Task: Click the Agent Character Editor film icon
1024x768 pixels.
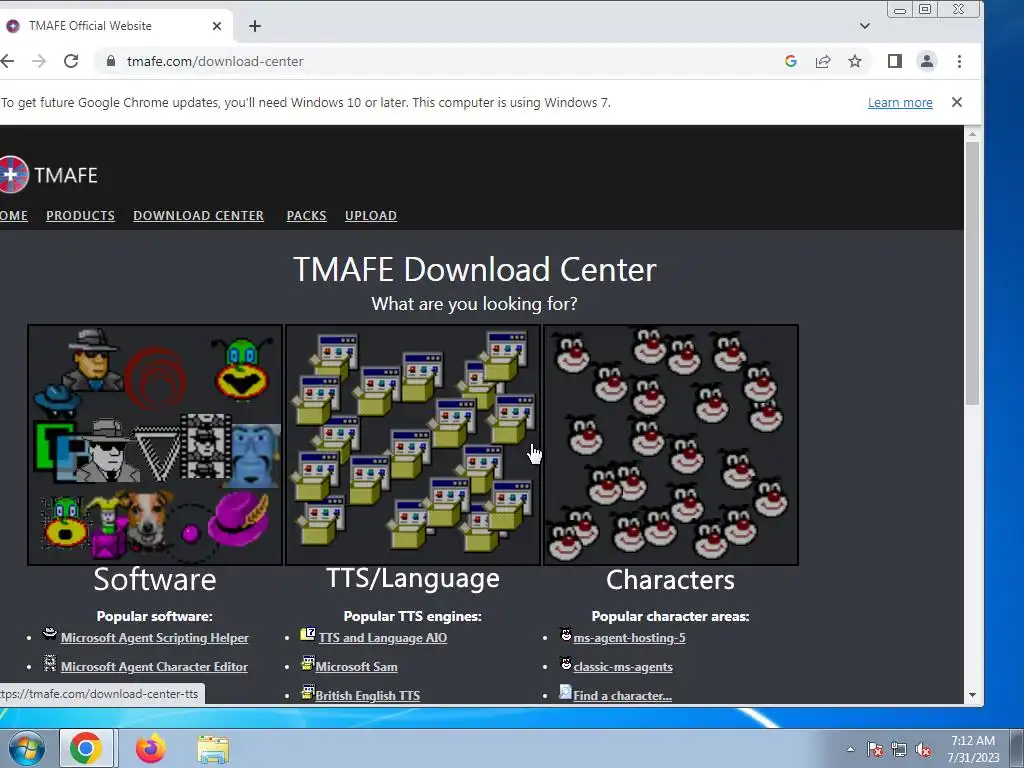Action: click(x=50, y=664)
